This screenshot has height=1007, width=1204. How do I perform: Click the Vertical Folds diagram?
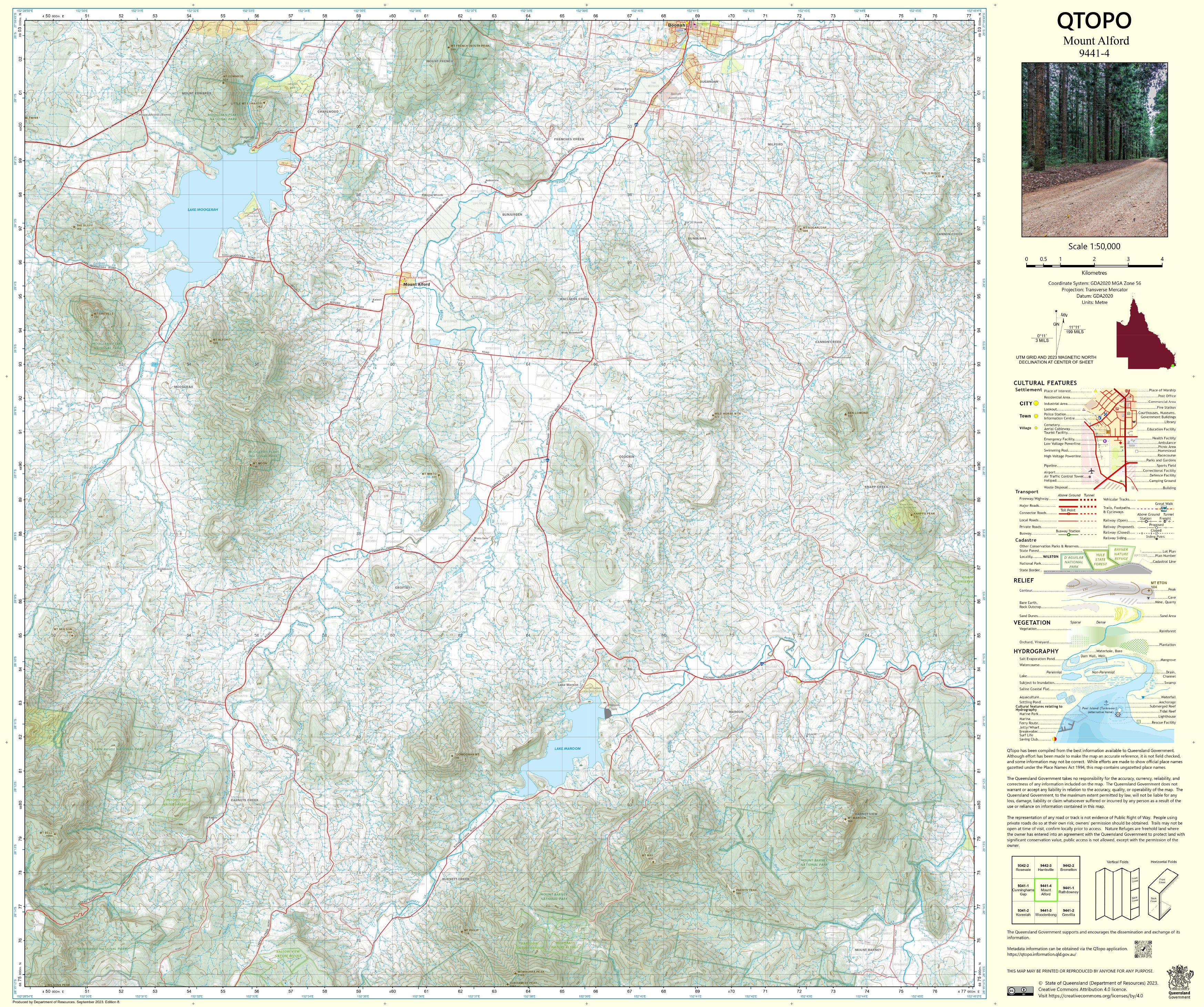coord(1117,894)
